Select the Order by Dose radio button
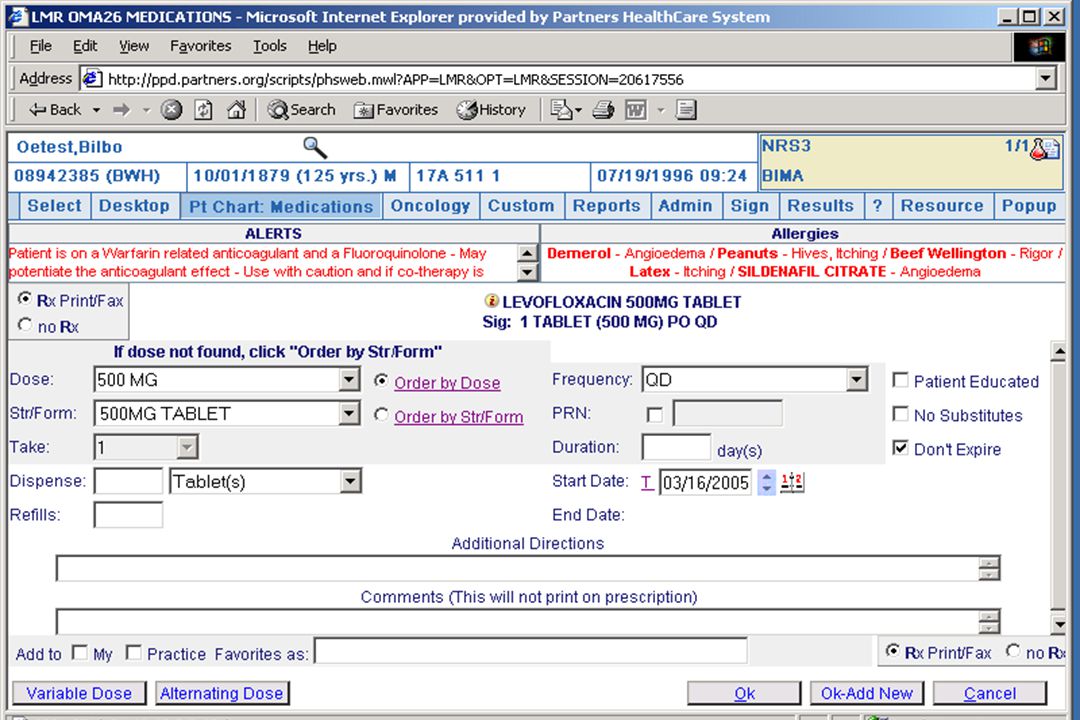Screen dimensions: 1080x720 (x=381, y=380)
